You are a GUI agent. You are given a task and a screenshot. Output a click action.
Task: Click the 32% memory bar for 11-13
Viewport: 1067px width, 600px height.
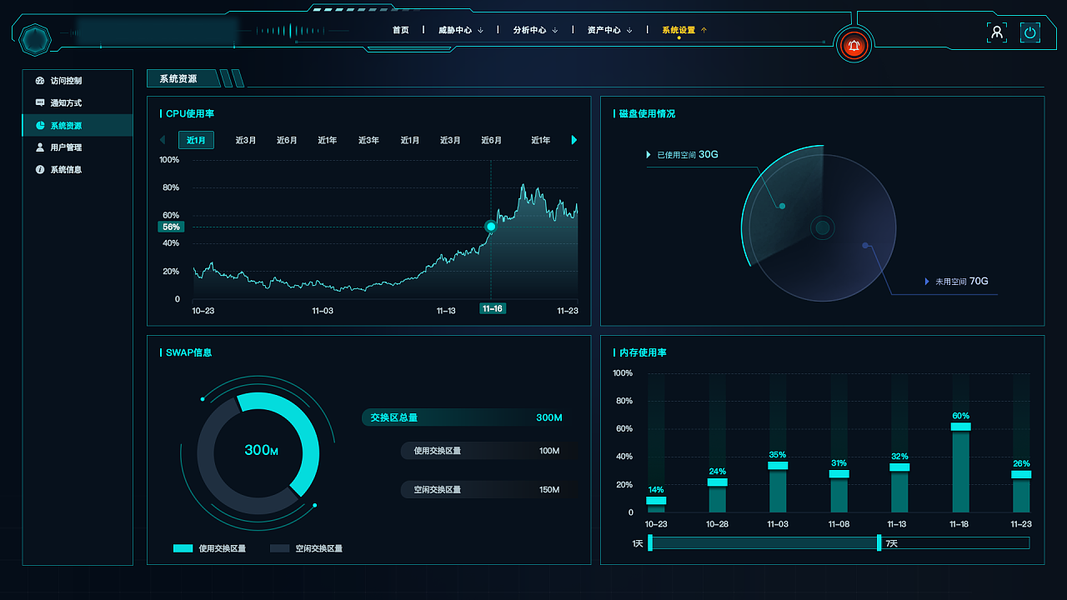click(900, 488)
